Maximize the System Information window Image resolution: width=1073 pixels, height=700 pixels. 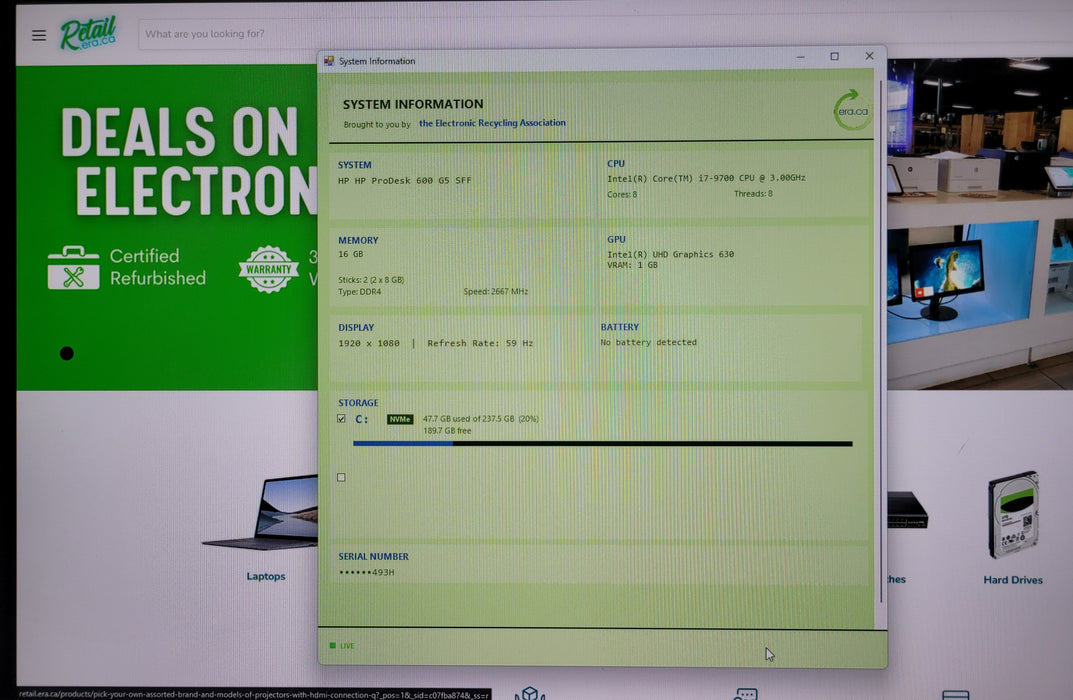[x=834, y=56]
